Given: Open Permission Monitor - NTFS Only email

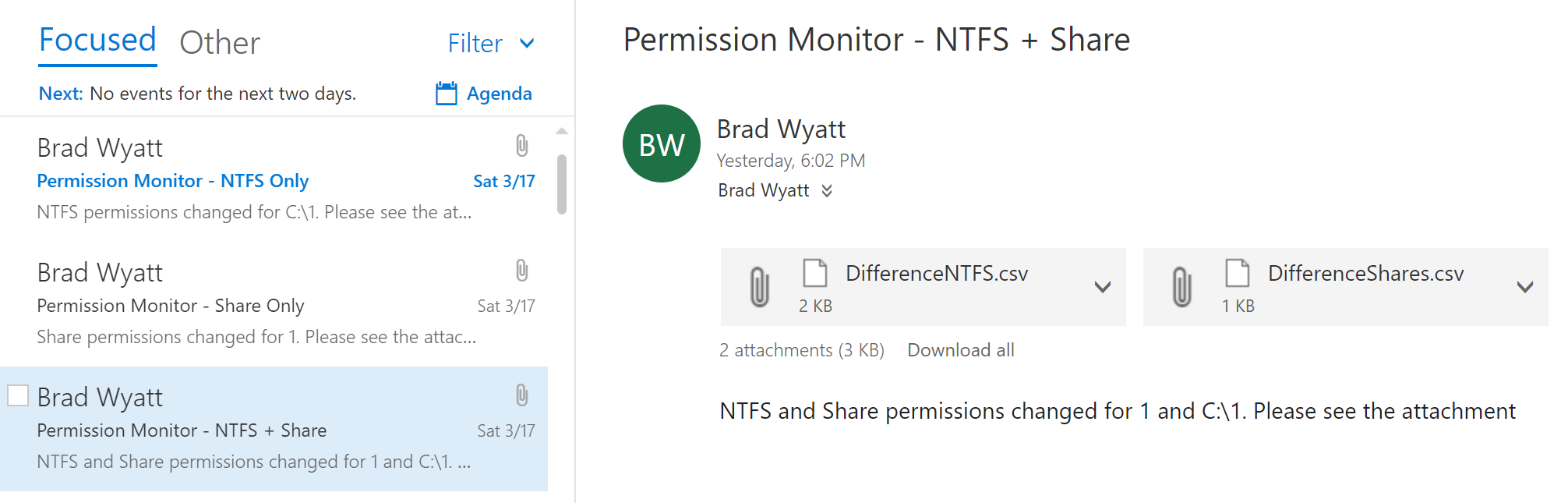Looking at the screenshot, I should pyautogui.click(x=274, y=179).
